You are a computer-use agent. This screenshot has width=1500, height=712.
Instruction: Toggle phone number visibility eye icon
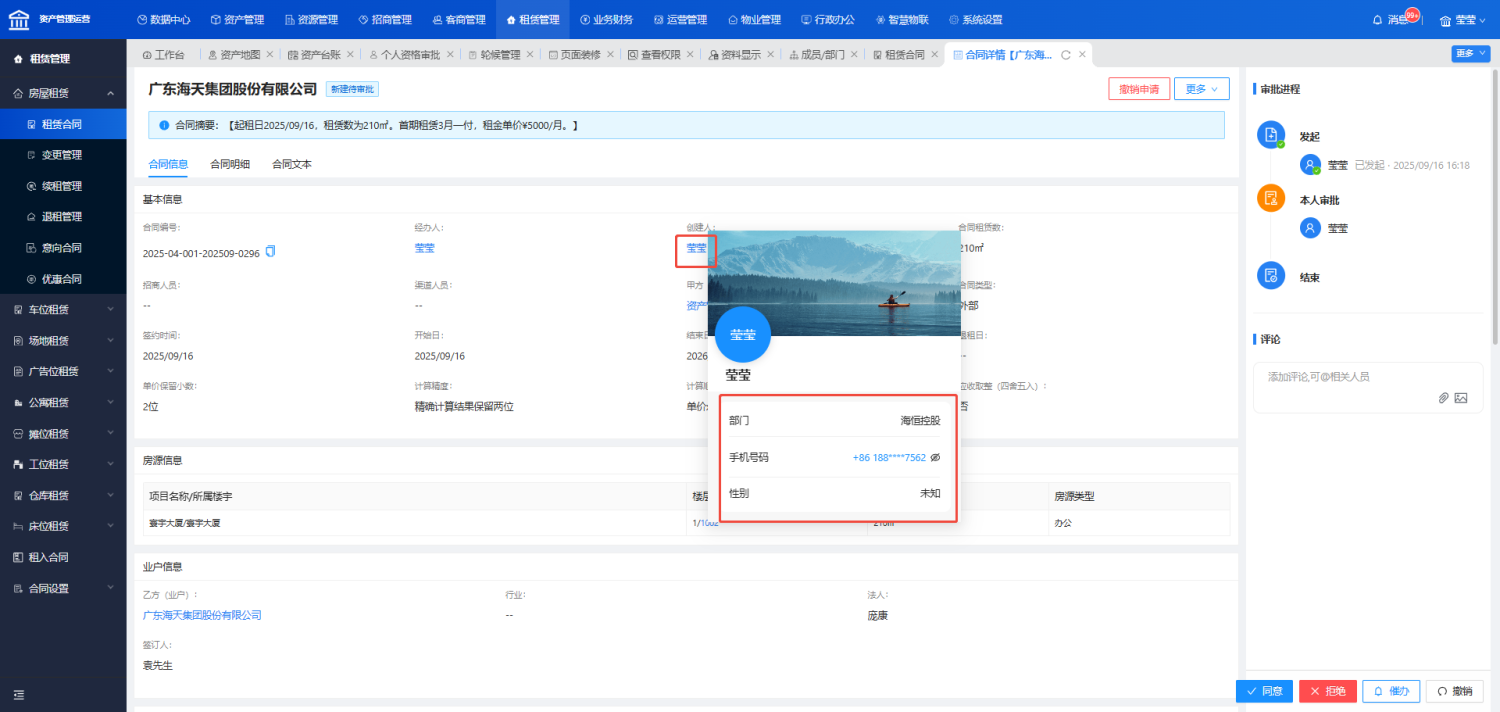(x=935, y=457)
